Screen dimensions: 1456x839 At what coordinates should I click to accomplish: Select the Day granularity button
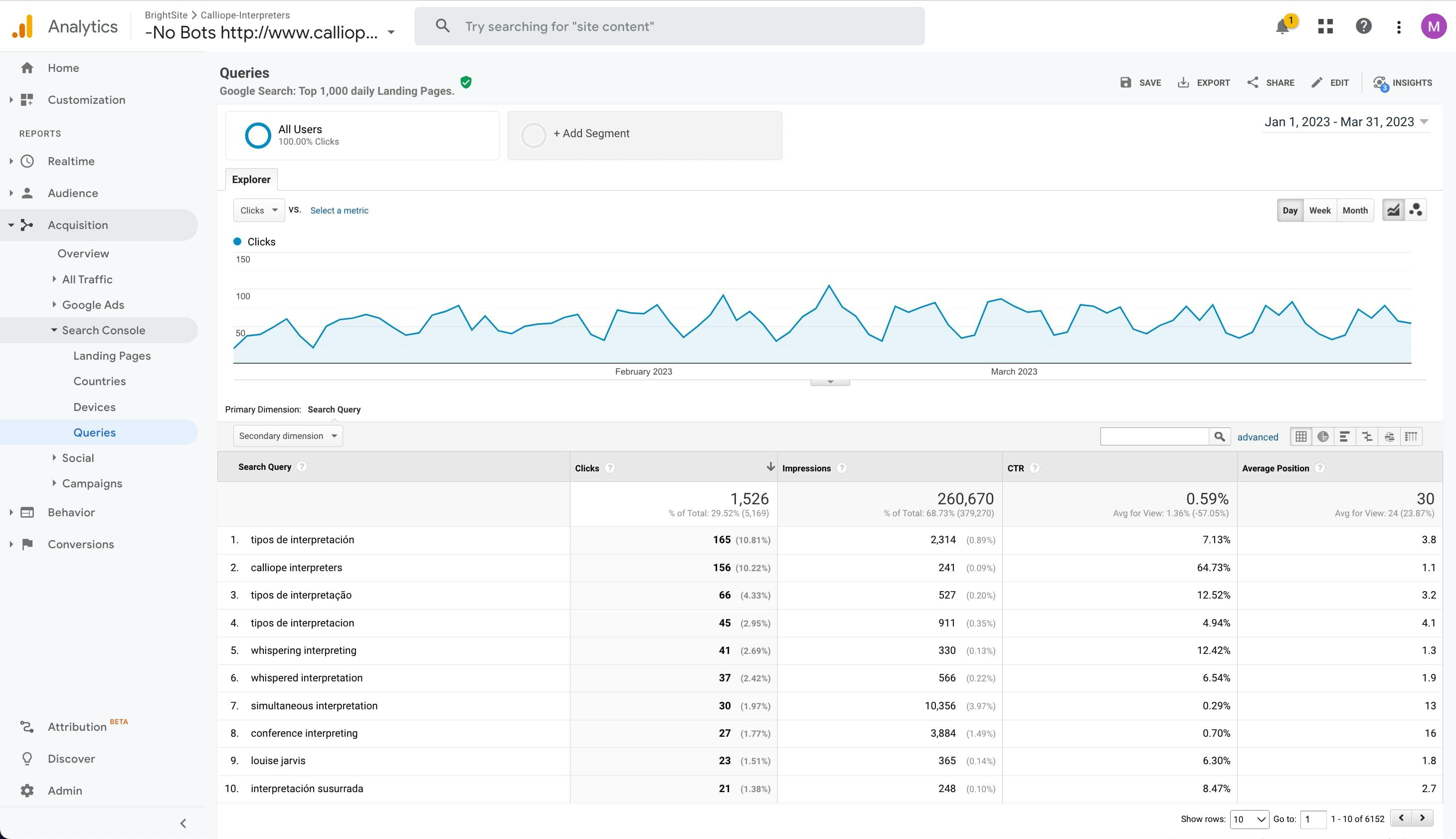[x=1289, y=210]
